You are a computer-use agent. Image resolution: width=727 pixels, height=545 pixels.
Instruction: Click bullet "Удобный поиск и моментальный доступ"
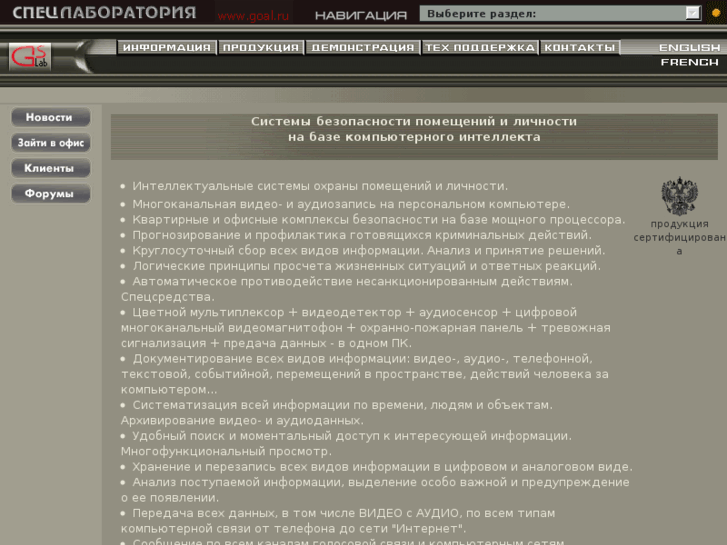pyautogui.click(x=346, y=443)
